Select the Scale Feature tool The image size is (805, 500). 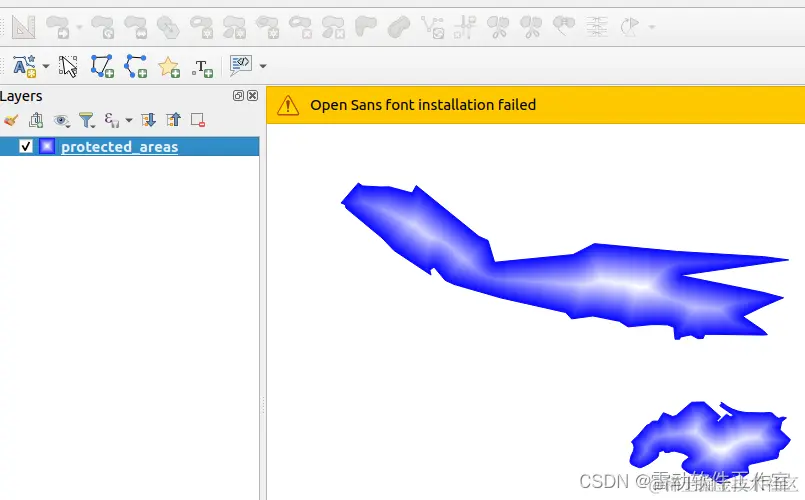(136, 27)
